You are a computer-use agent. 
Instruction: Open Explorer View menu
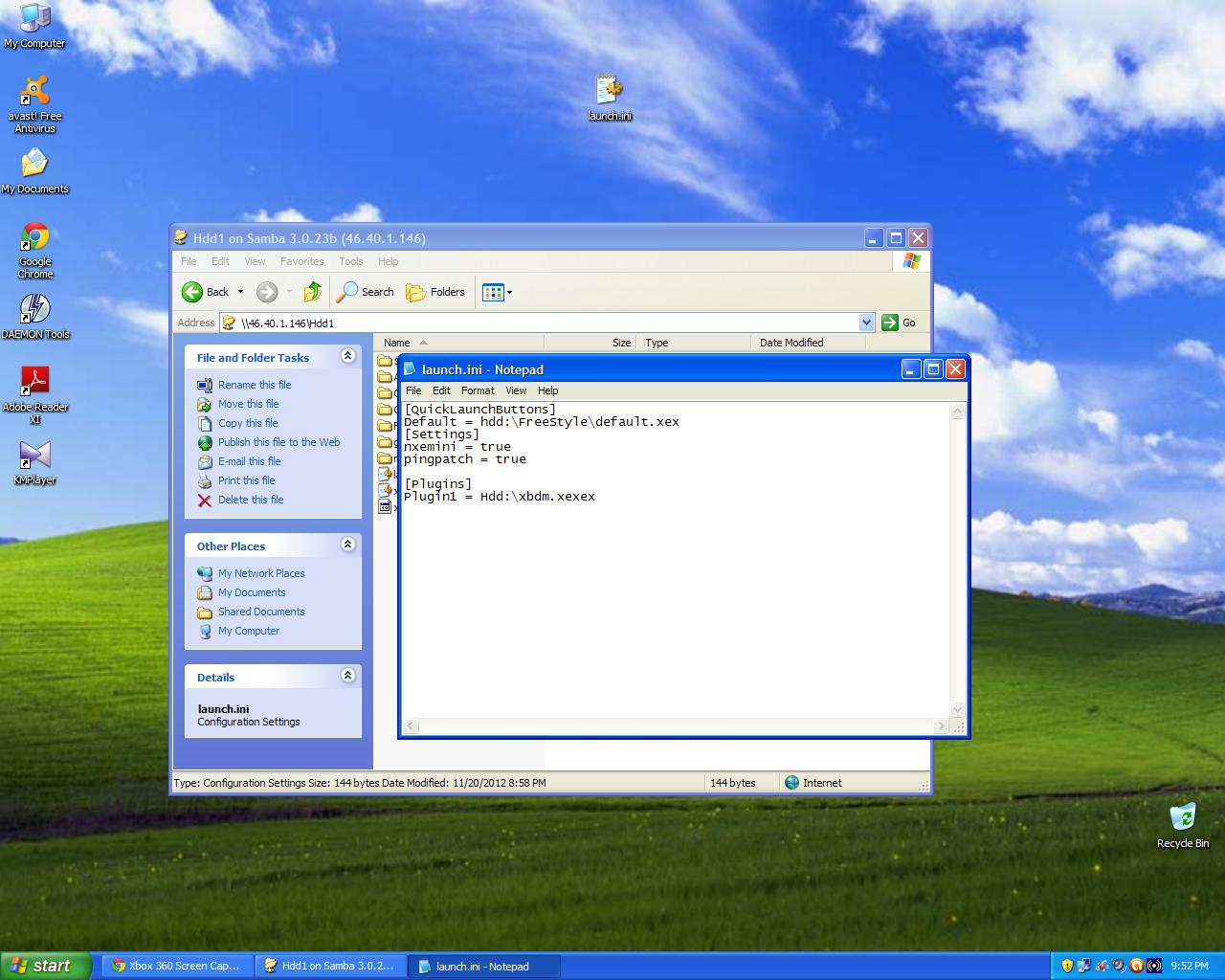(255, 261)
